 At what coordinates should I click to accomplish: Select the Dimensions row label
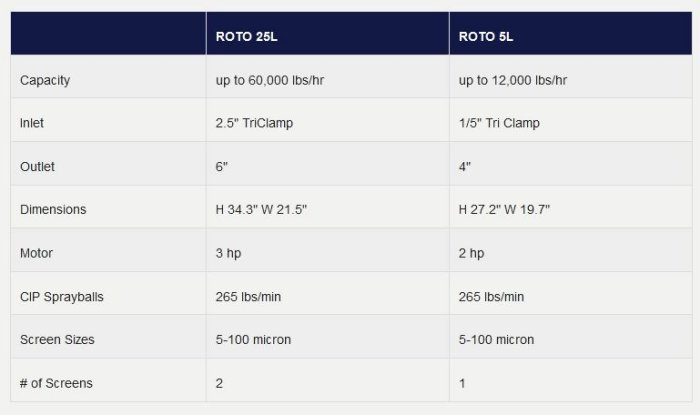pos(53,210)
